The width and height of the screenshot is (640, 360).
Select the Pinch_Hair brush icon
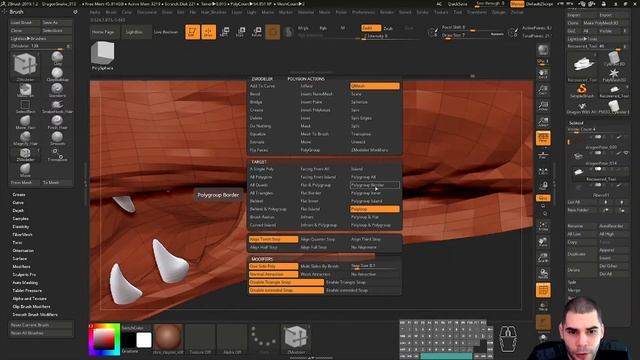pos(57,122)
